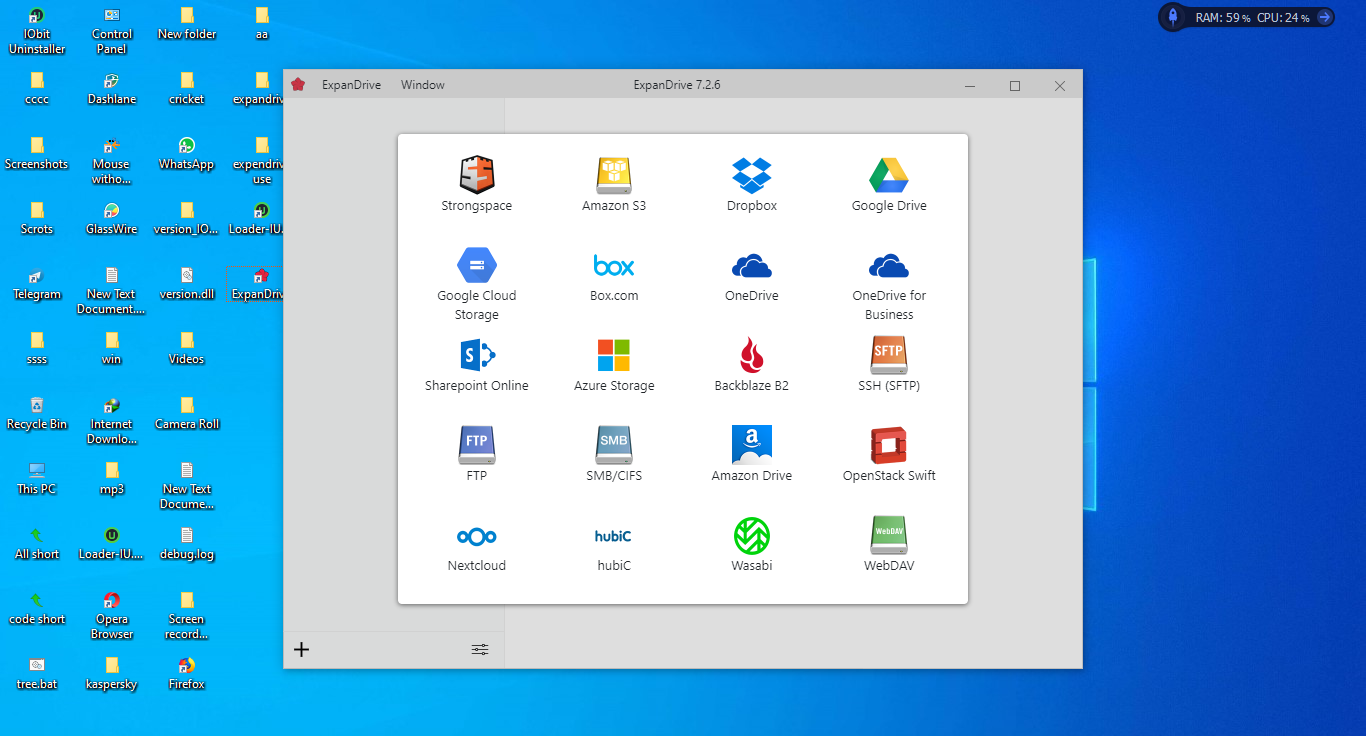Choose Amazon S3 as the drive
This screenshot has width=1366, height=736.
pos(614,185)
